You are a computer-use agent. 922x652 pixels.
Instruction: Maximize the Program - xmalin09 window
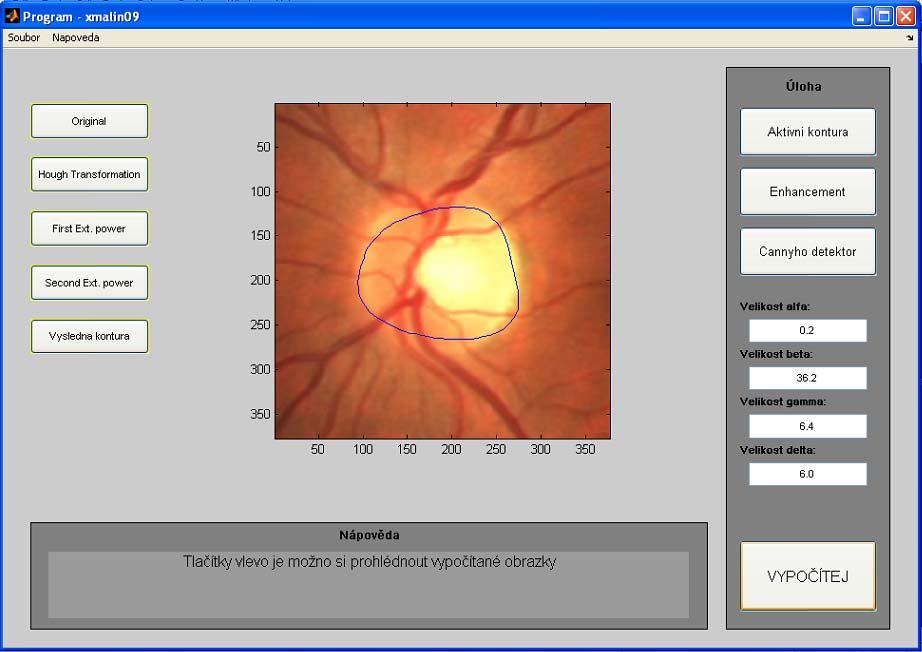[884, 16]
